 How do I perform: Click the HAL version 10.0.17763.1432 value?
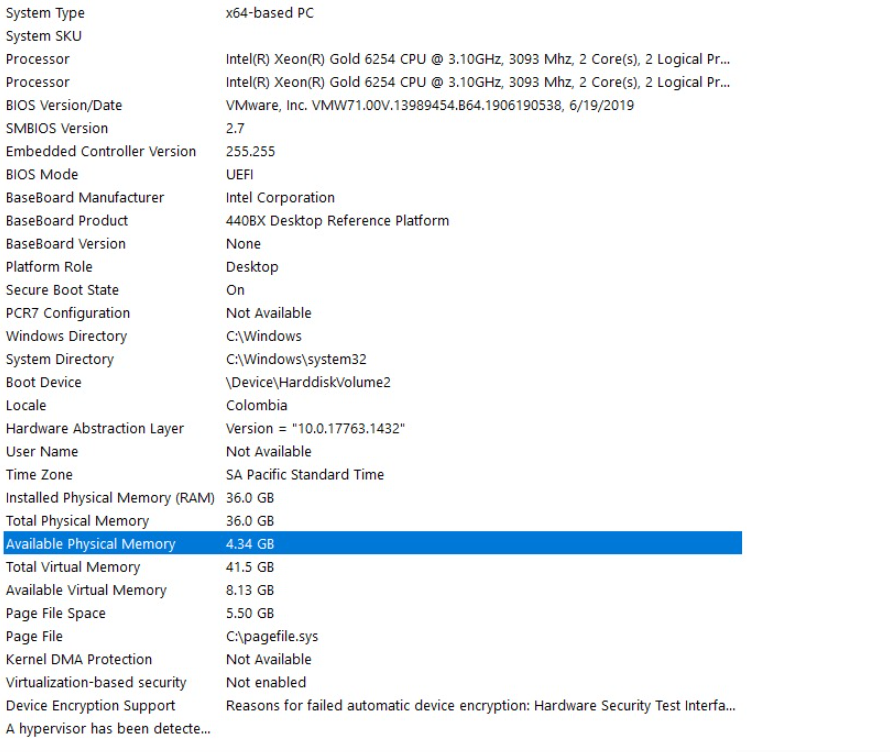tap(315, 429)
